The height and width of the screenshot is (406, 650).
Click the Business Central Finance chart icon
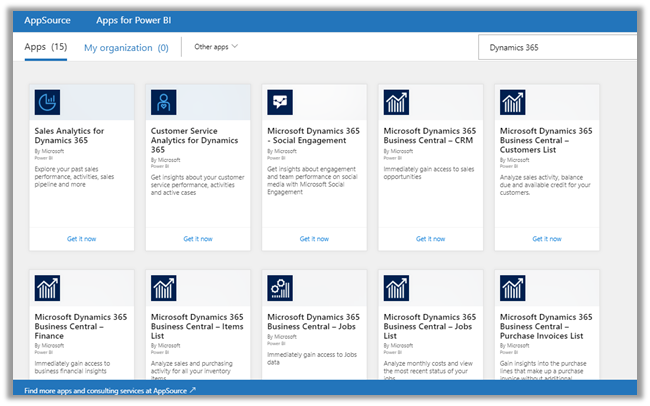pos(47,289)
